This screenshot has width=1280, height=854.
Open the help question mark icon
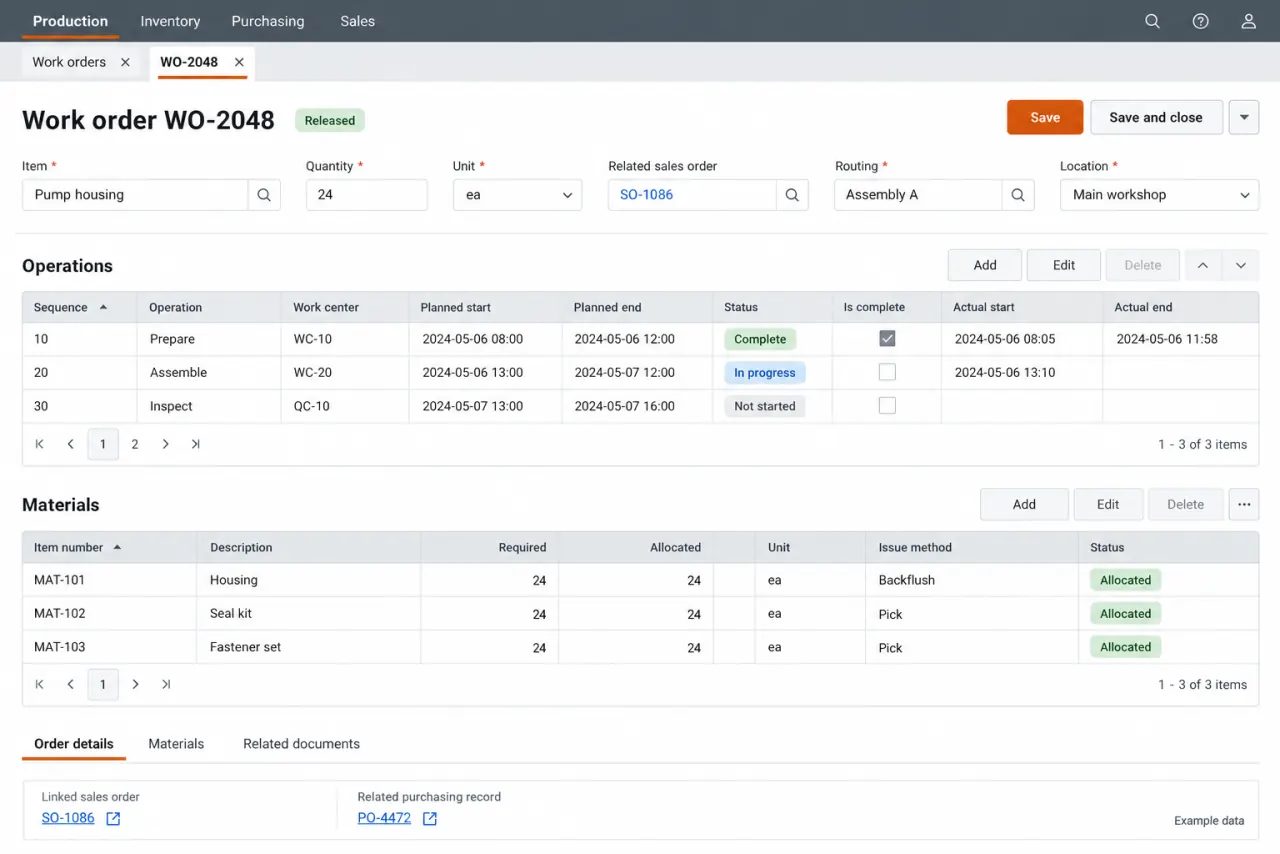pyautogui.click(x=1201, y=21)
